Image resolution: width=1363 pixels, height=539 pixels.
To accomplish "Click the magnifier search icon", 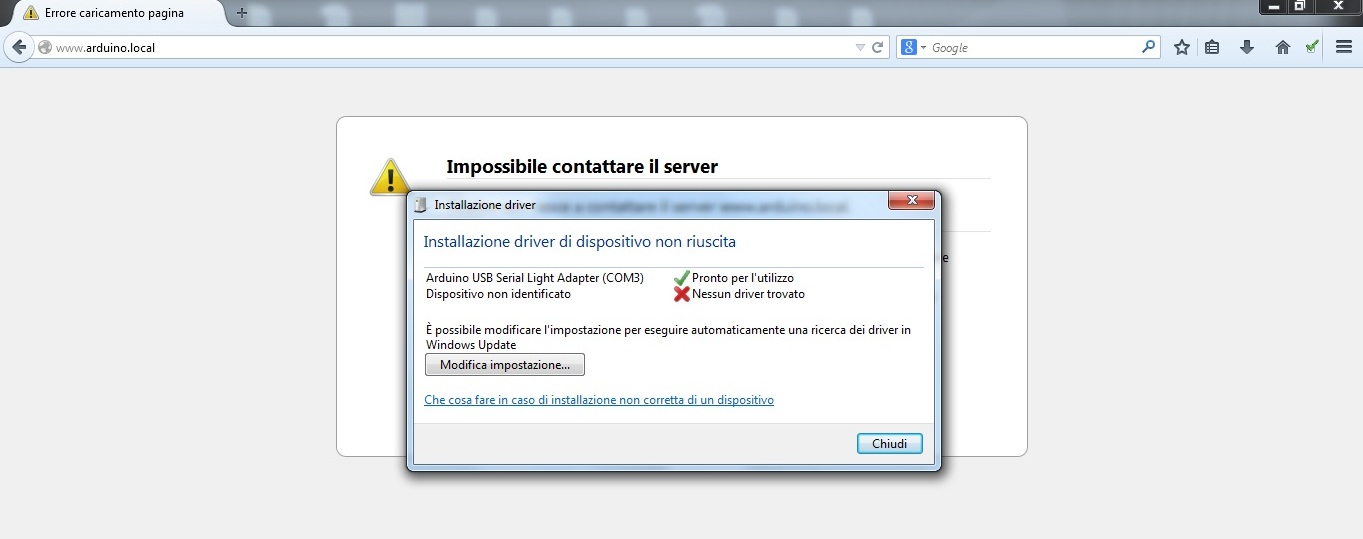I will [x=1149, y=47].
